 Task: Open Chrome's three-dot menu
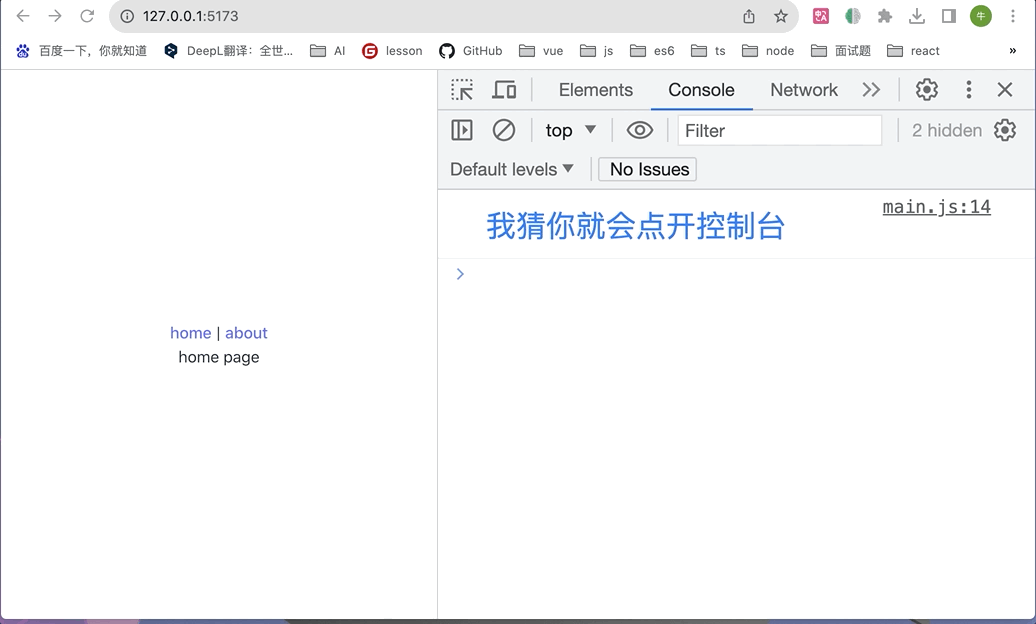pyautogui.click(x=1012, y=16)
